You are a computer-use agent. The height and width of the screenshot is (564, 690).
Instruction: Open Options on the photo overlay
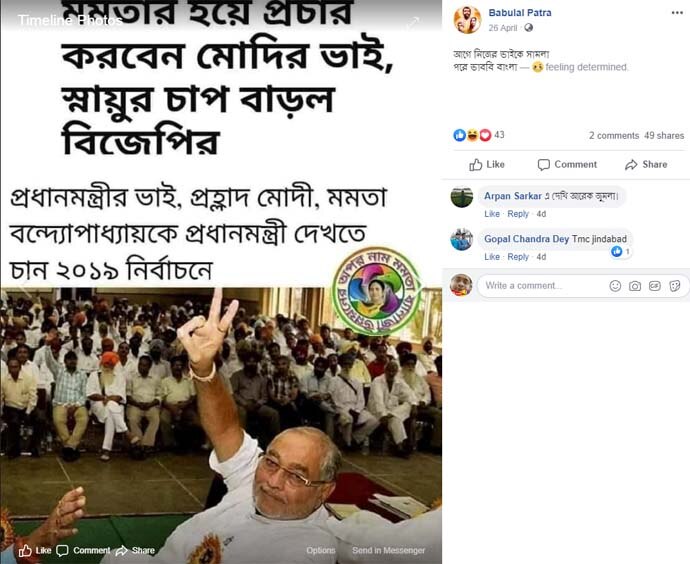tap(321, 550)
